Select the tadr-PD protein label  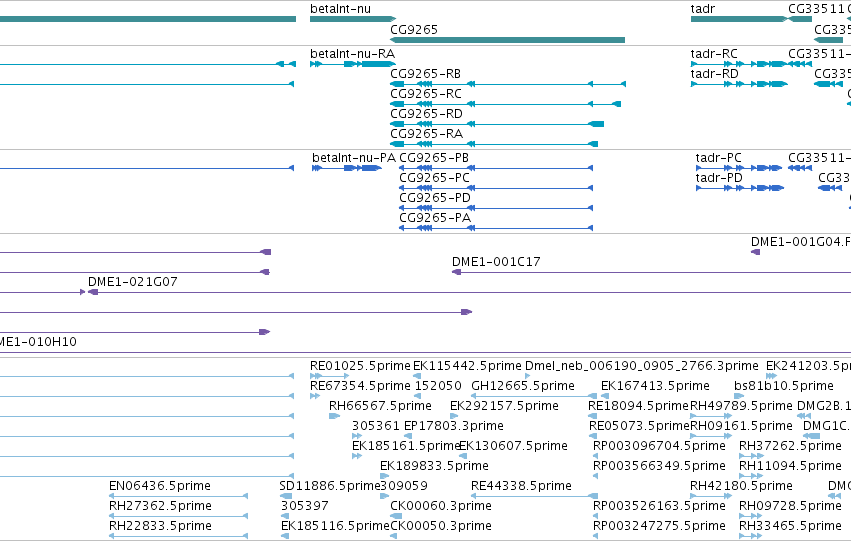point(719,178)
